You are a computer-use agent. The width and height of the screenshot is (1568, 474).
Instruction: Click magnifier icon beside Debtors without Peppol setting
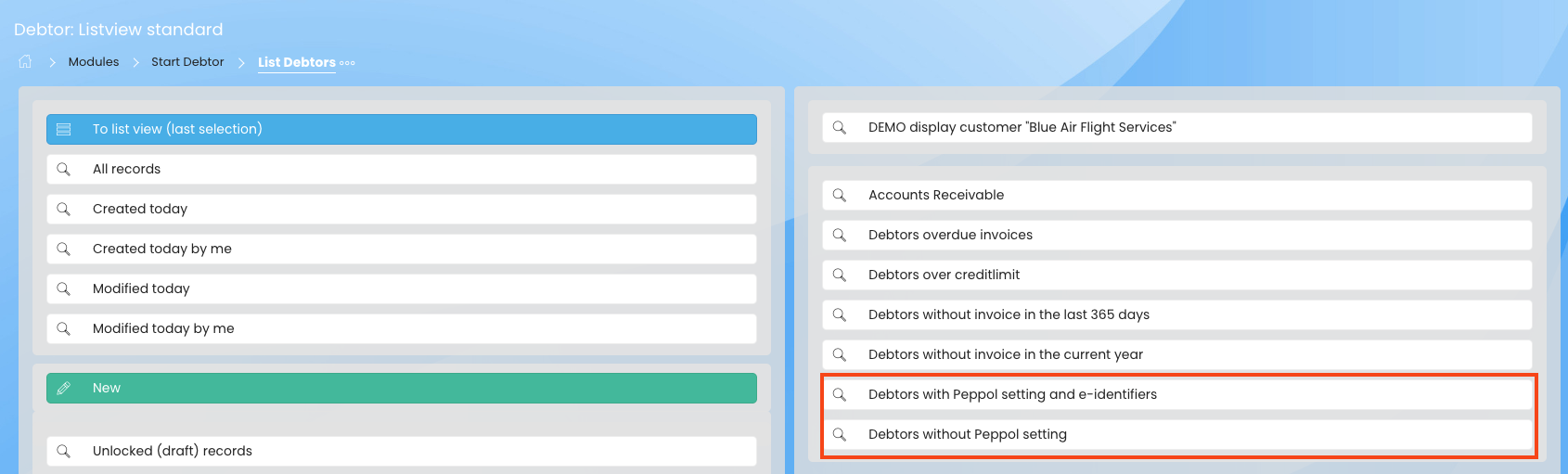[x=840, y=434]
